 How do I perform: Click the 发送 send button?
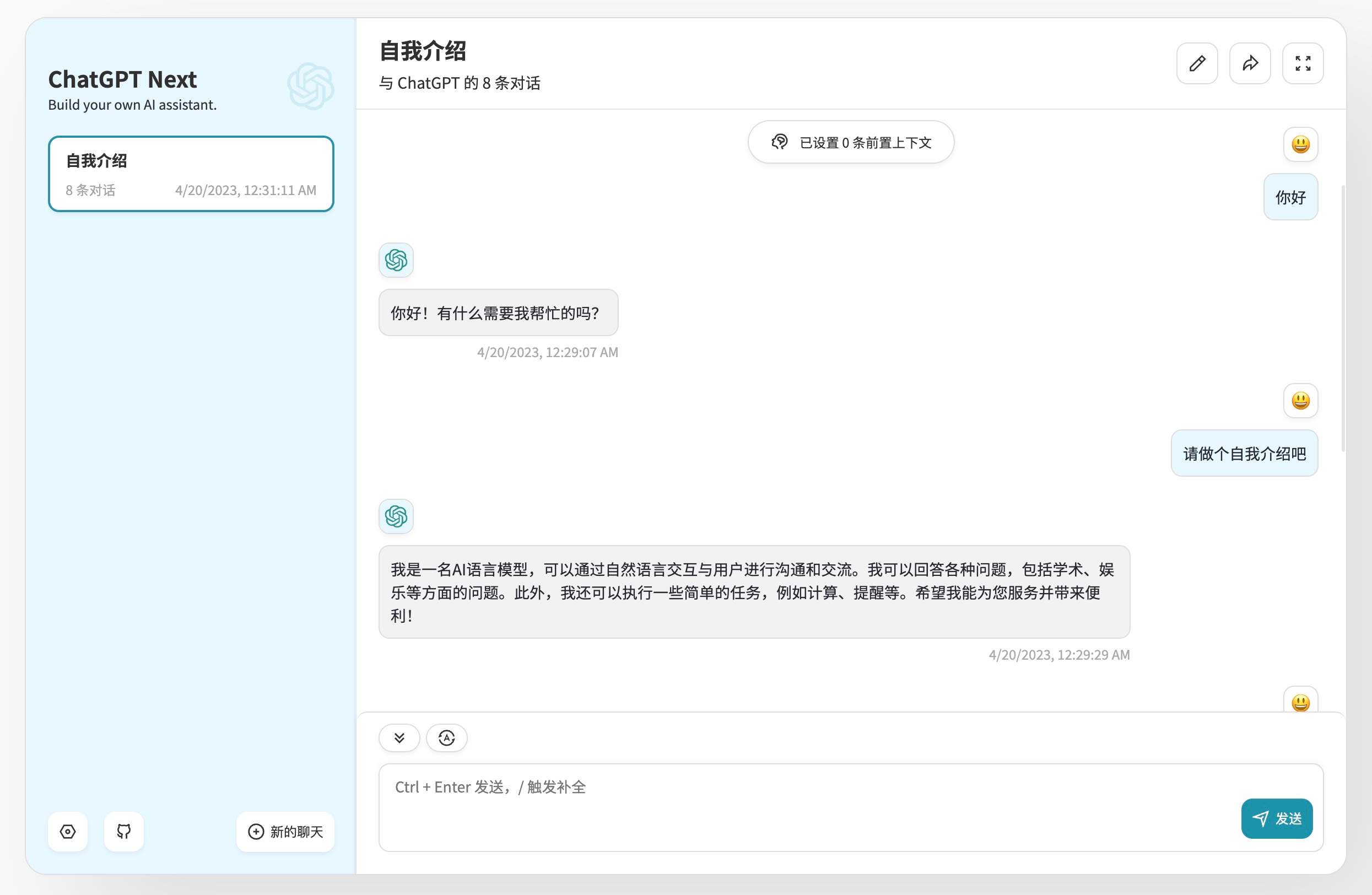click(1277, 818)
